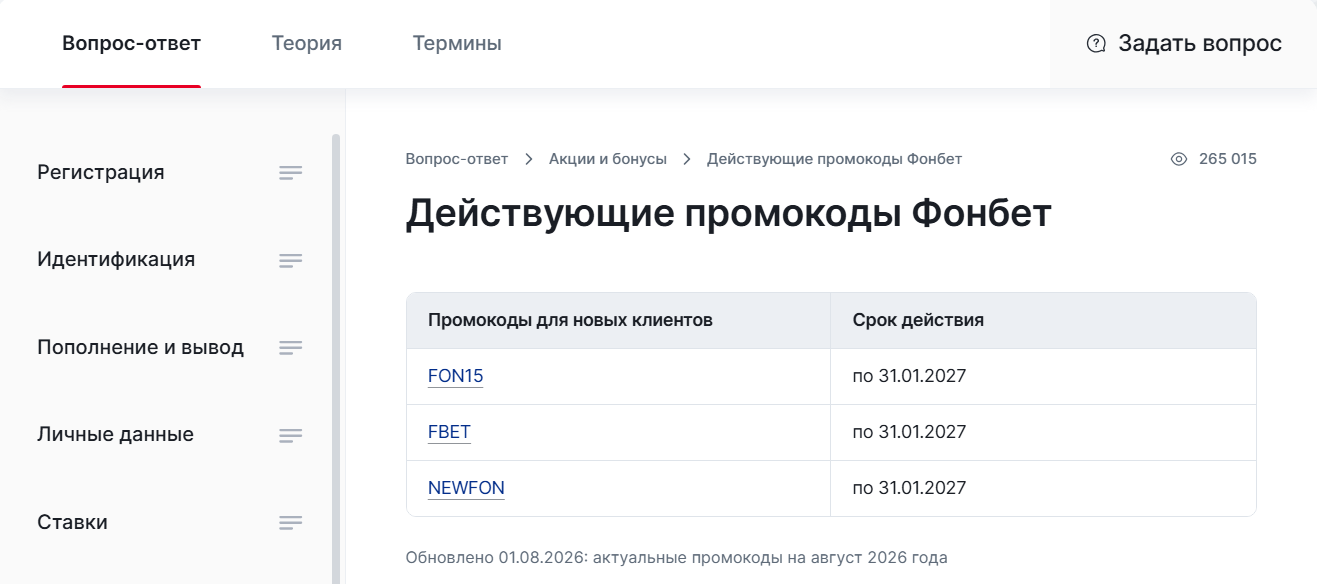Click the question mark icon beside Задать вопрос
The height and width of the screenshot is (584, 1317).
pos(1096,44)
